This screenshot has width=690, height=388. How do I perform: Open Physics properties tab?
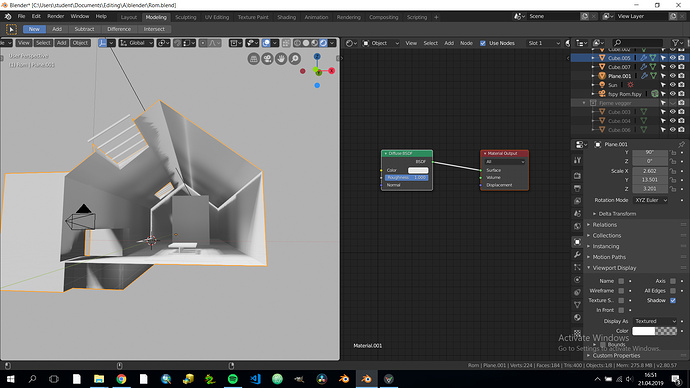point(577,280)
